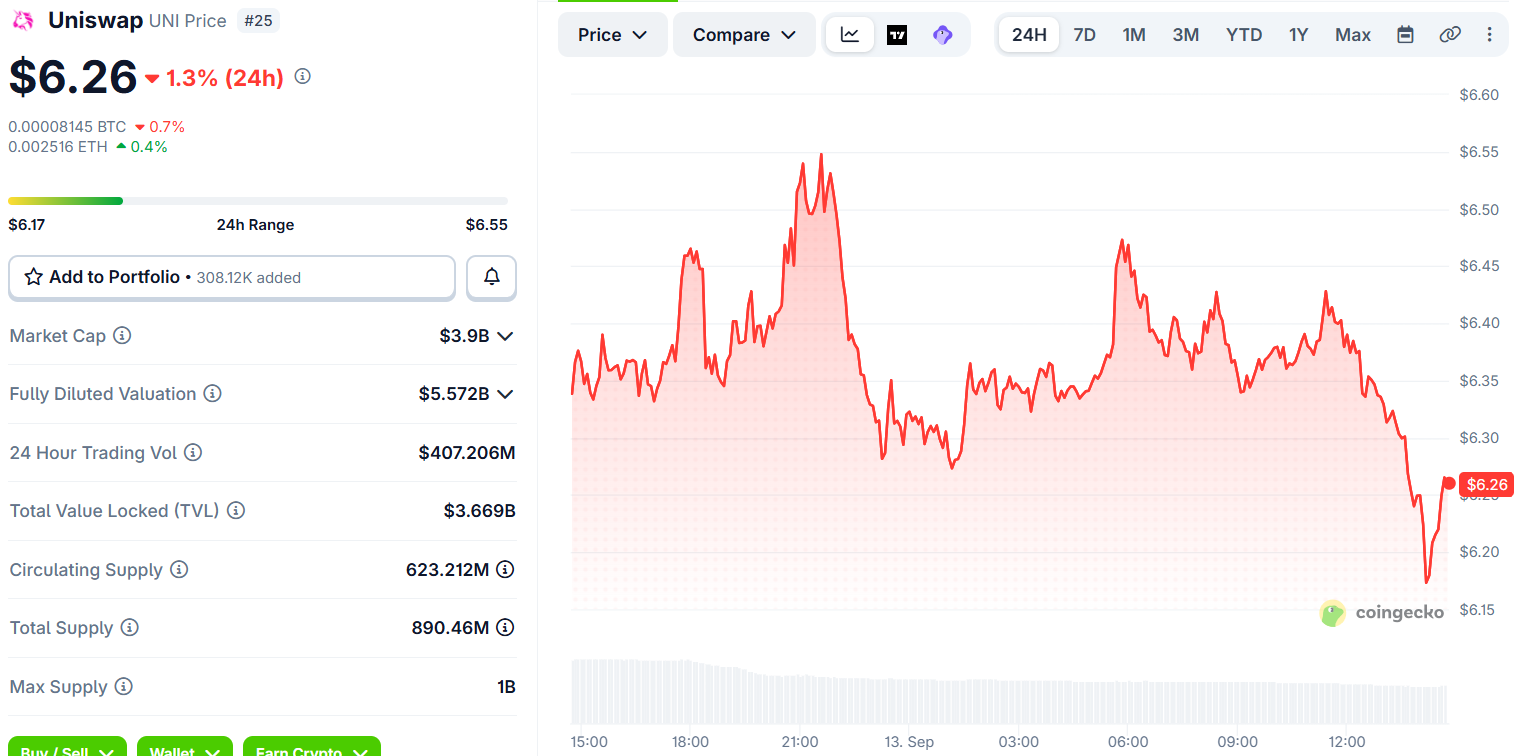Select the 3M time range tab
The width and height of the screenshot is (1517, 756).
(x=1186, y=35)
